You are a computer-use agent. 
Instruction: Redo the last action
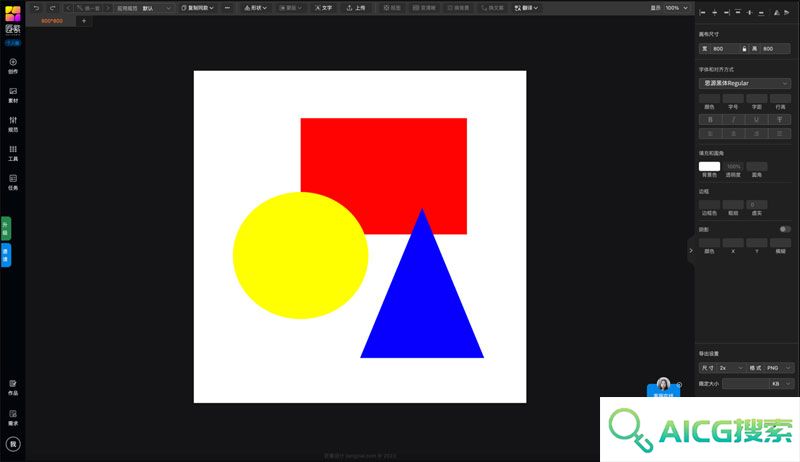click(x=52, y=8)
